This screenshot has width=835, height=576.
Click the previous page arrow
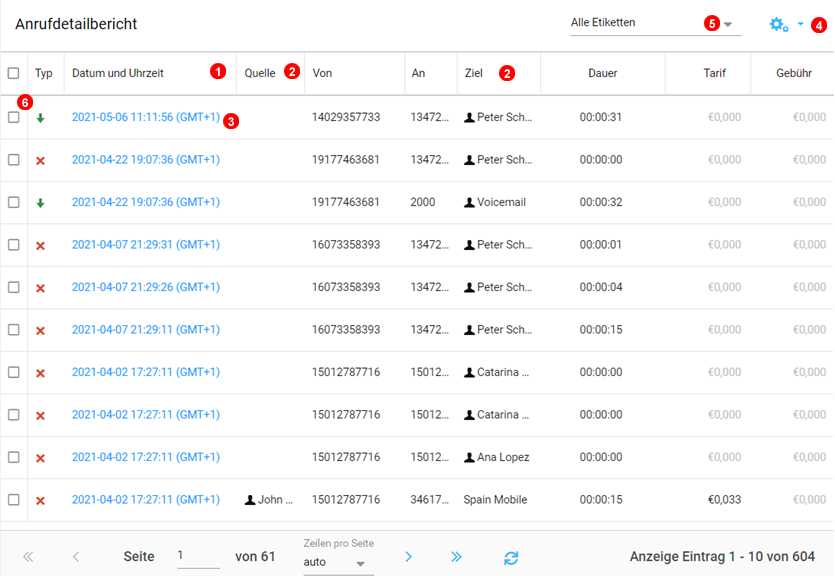pyautogui.click(x=76, y=557)
